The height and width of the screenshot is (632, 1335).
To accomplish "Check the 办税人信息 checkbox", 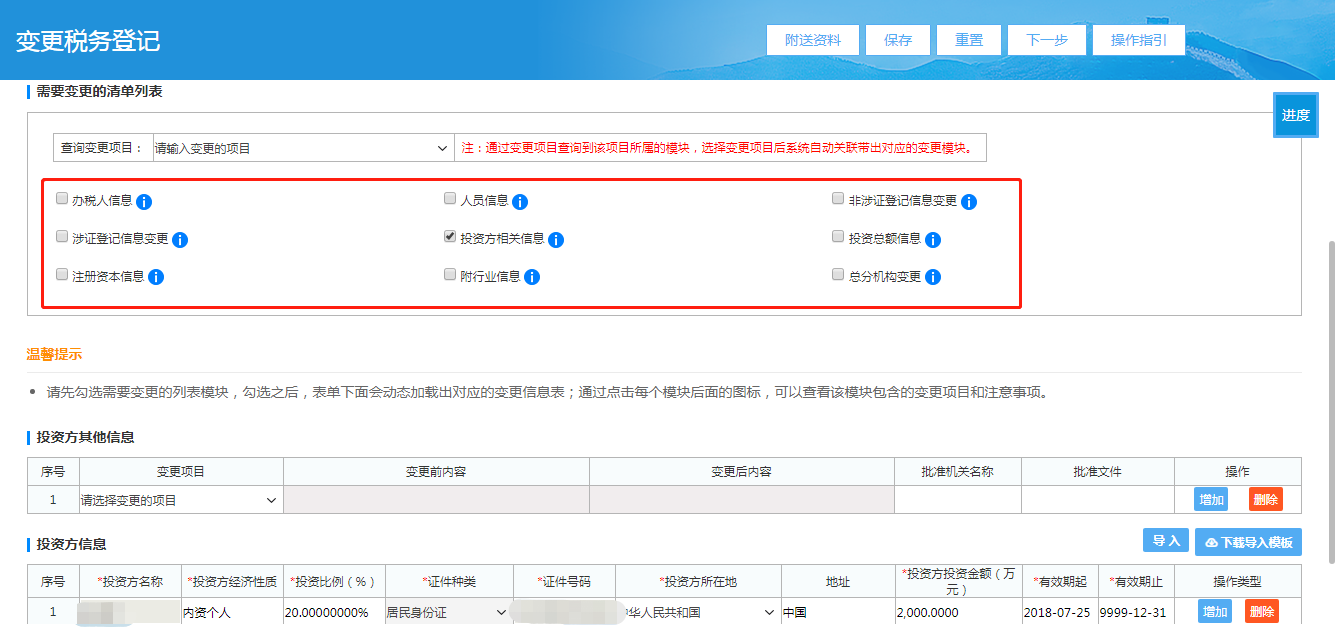I will click(x=62, y=199).
